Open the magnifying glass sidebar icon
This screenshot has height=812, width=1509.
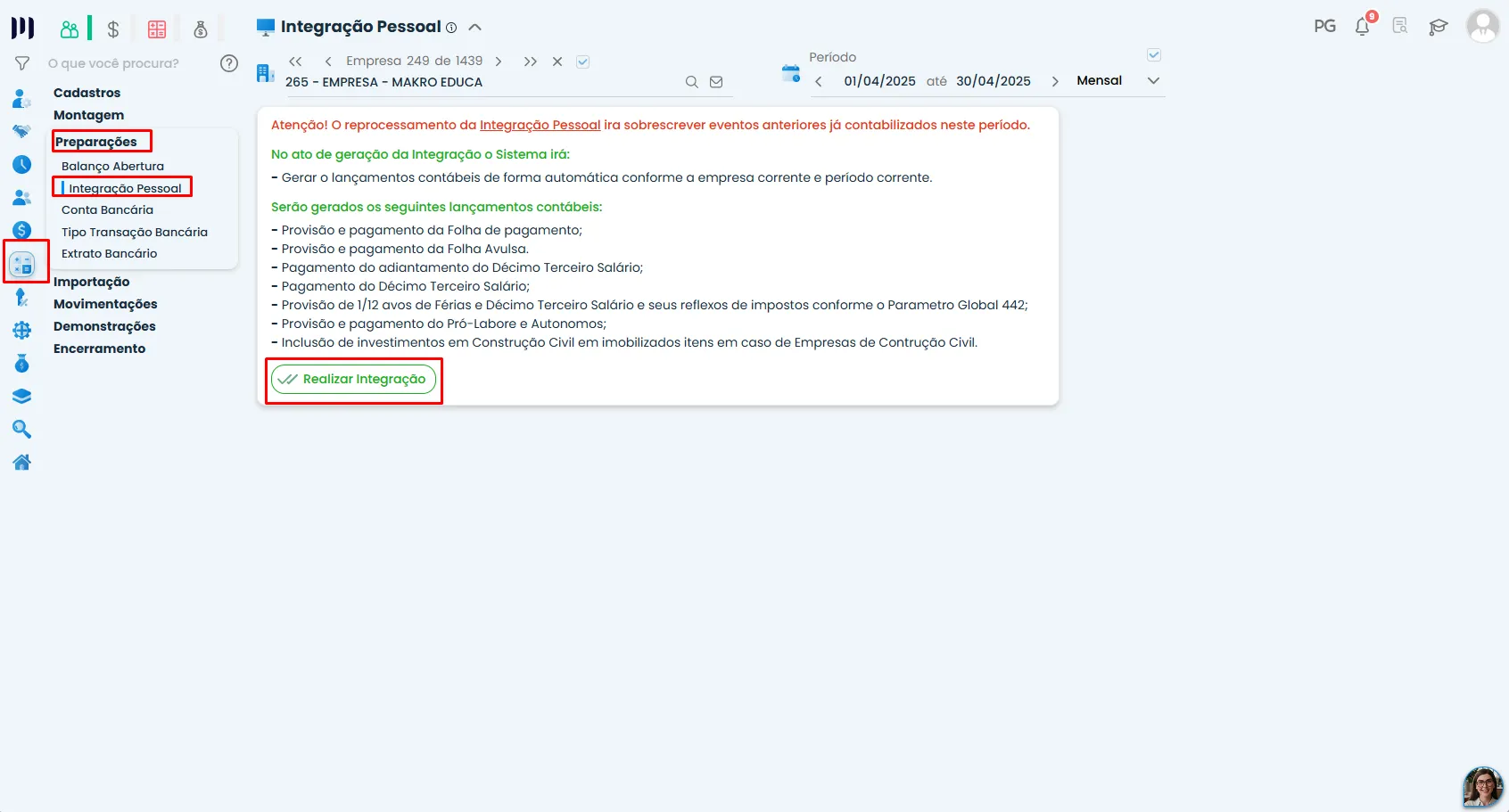[22, 430]
